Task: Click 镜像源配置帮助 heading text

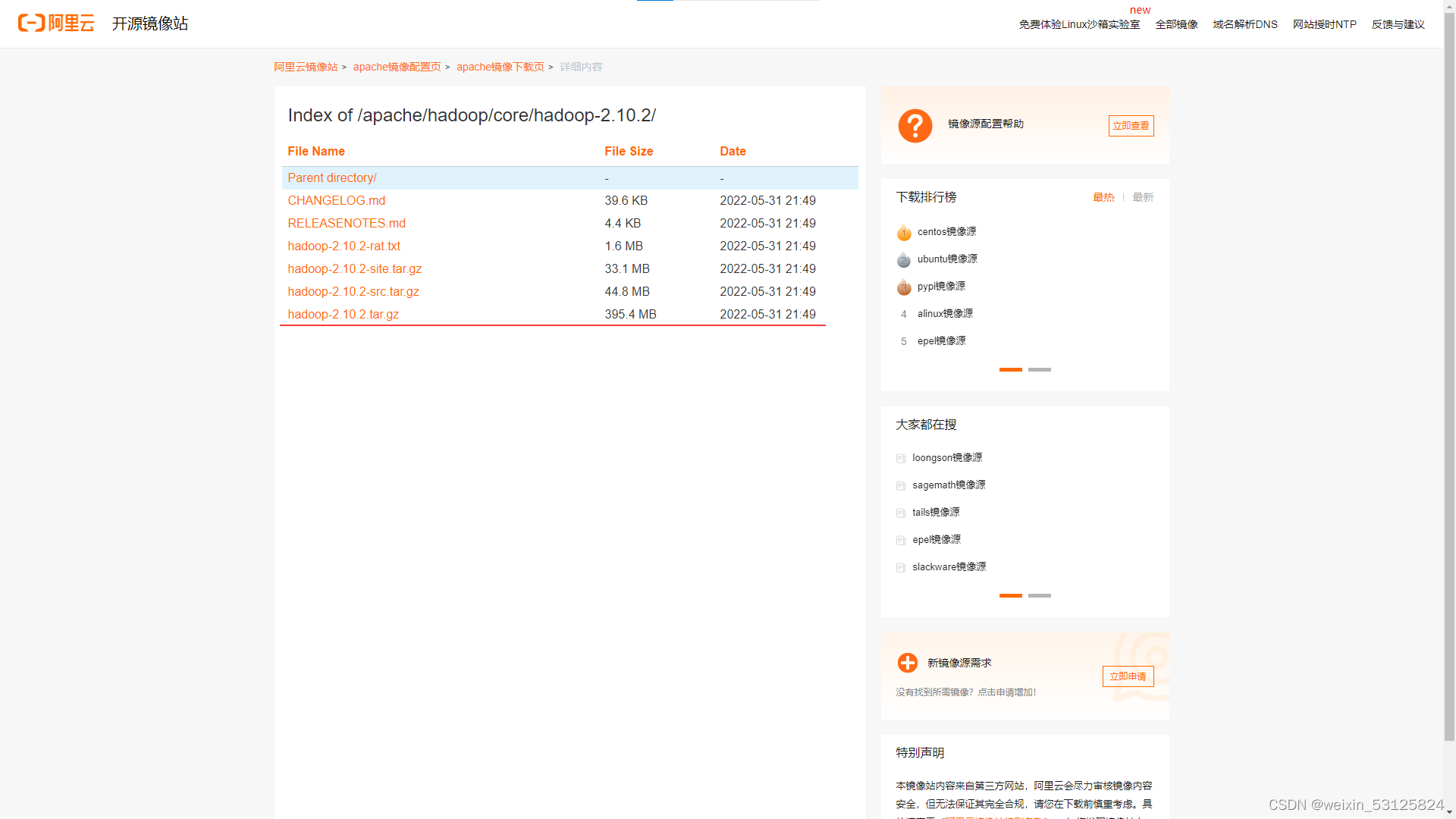Action: pos(986,124)
